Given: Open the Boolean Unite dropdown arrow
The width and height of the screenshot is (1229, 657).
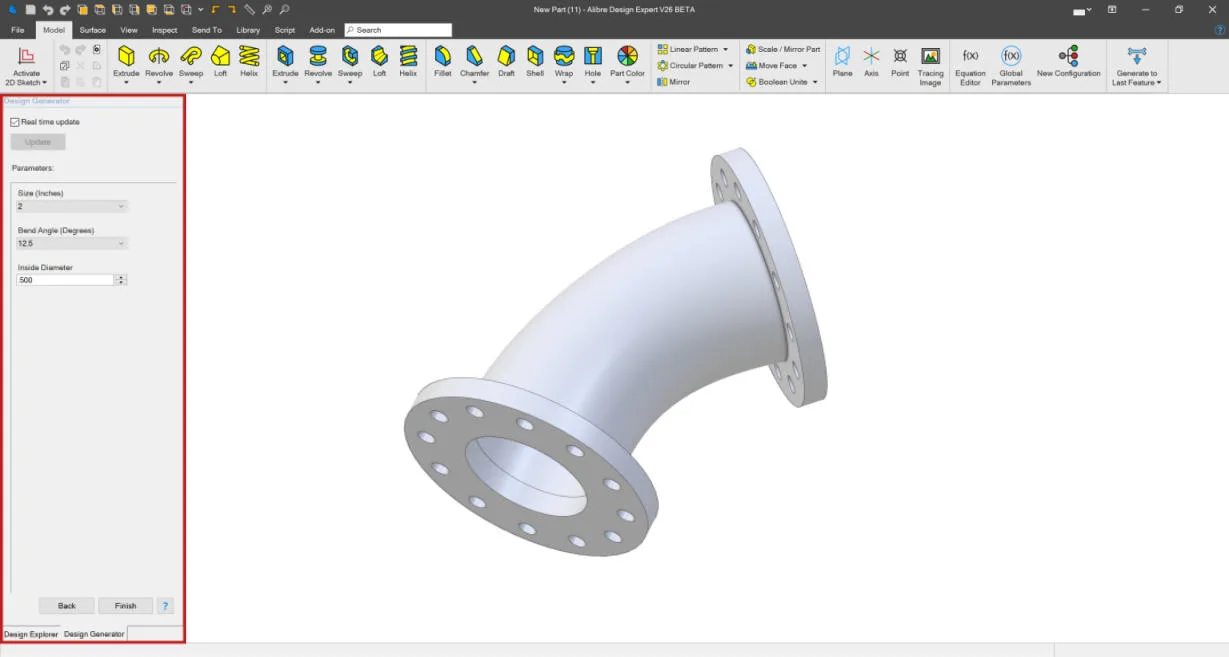Looking at the screenshot, I should [814, 82].
